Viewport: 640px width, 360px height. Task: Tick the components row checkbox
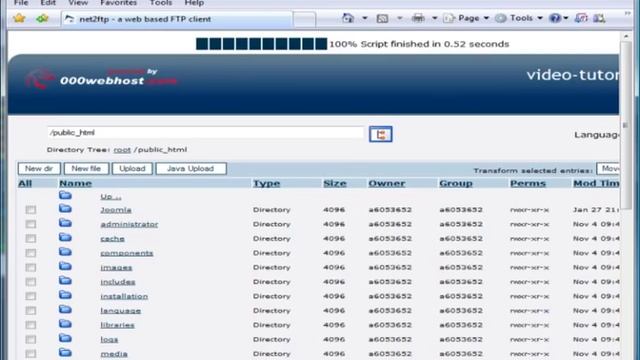point(31,253)
